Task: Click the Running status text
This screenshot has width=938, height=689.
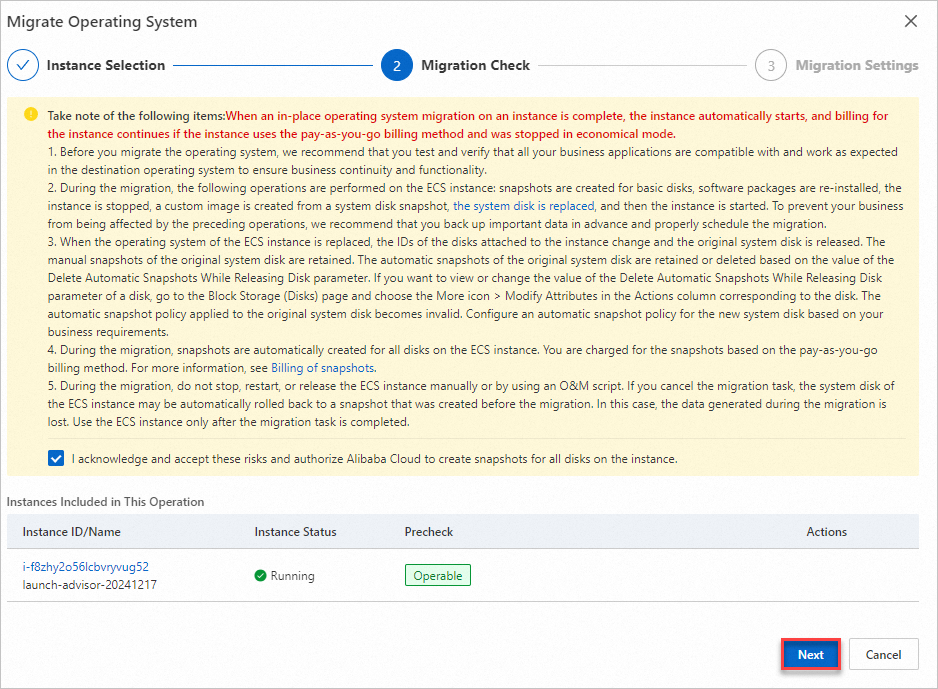Action: [293, 575]
